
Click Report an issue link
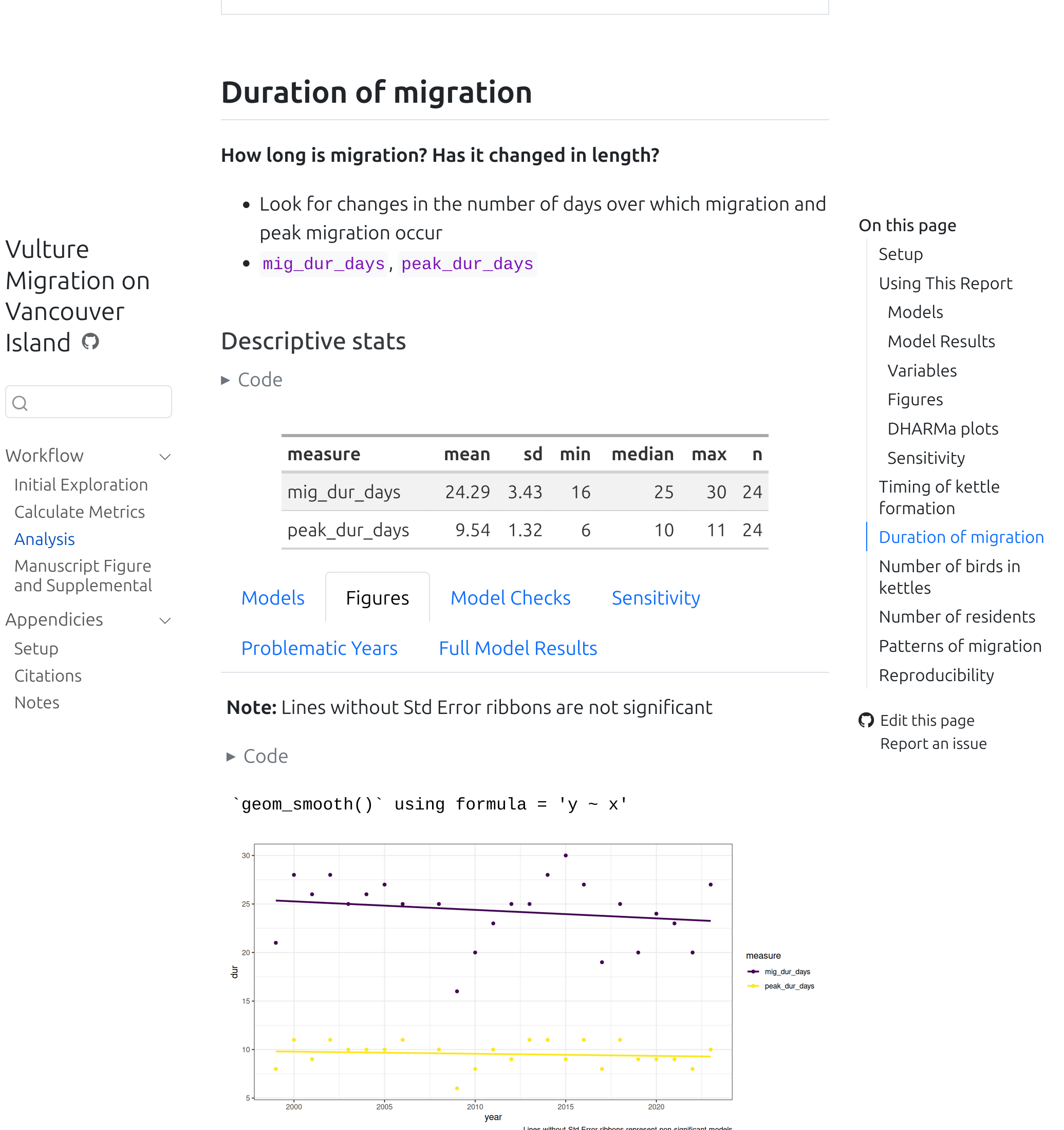point(932,743)
